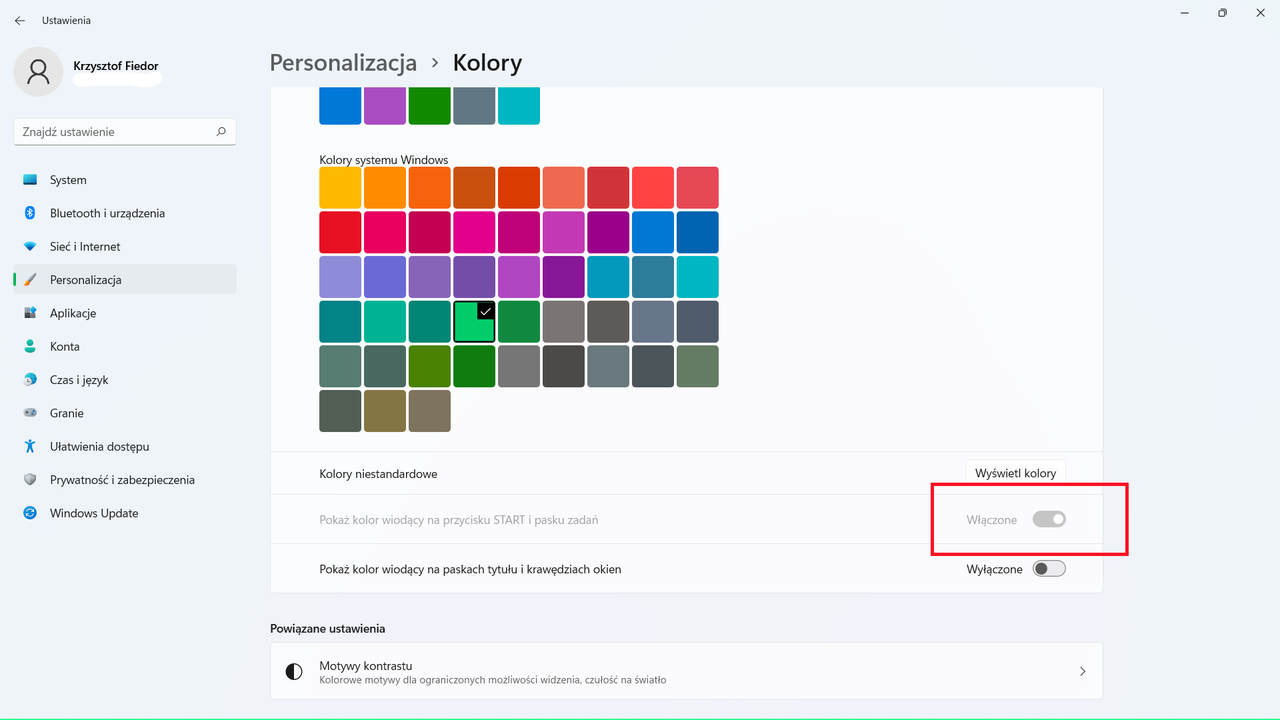Click the Aplikacje icon
Viewport: 1280px width, 720px height.
(x=29, y=313)
